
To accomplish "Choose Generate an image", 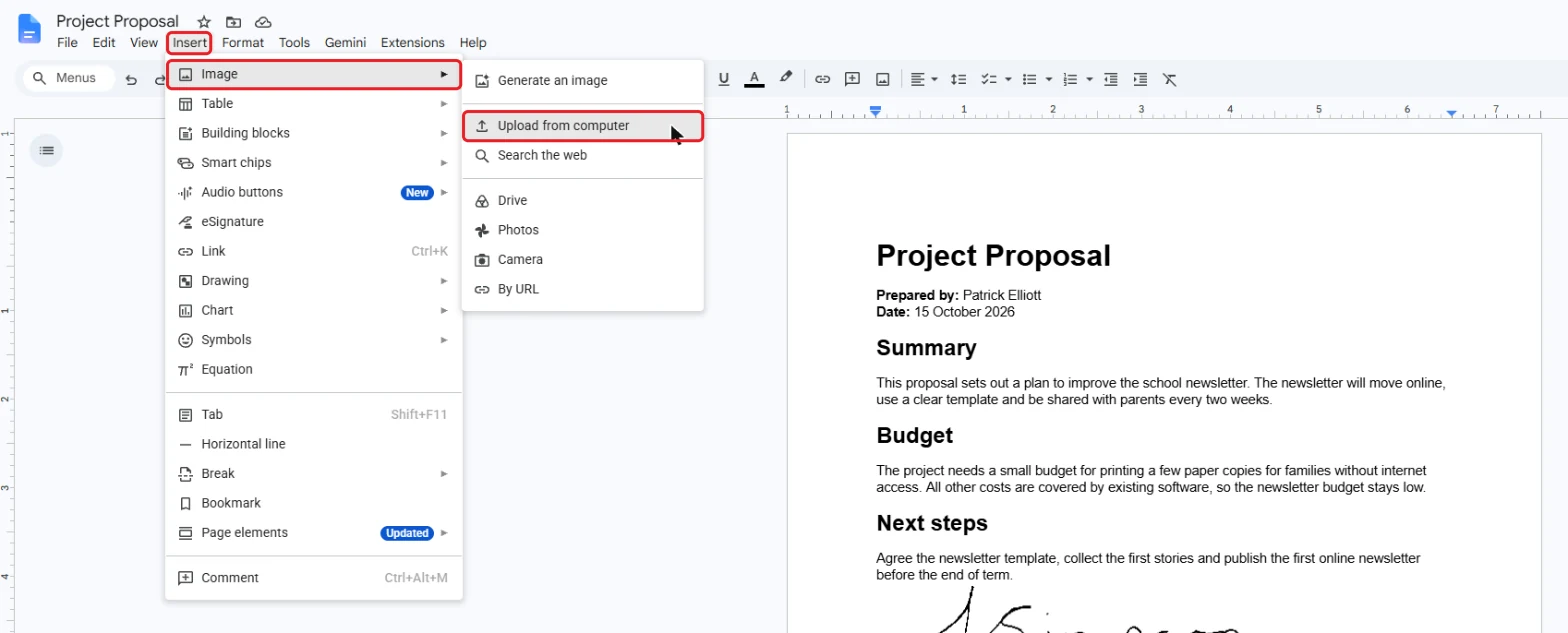I will tap(583, 81).
